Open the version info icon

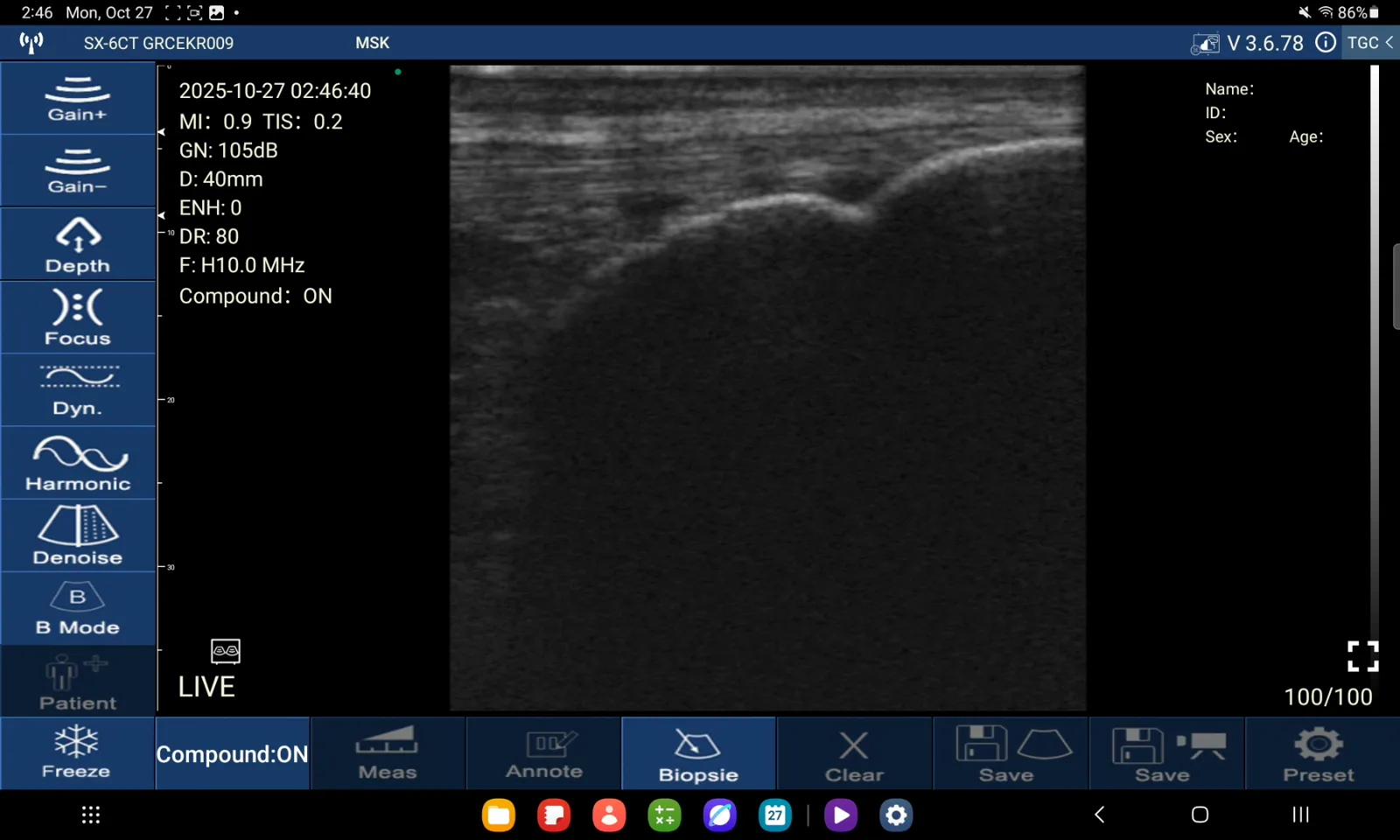point(1326,42)
